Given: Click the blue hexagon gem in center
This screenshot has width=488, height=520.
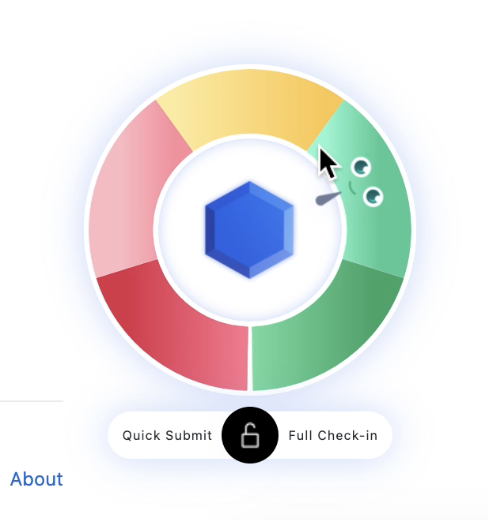Looking at the screenshot, I should (x=249, y=230).
